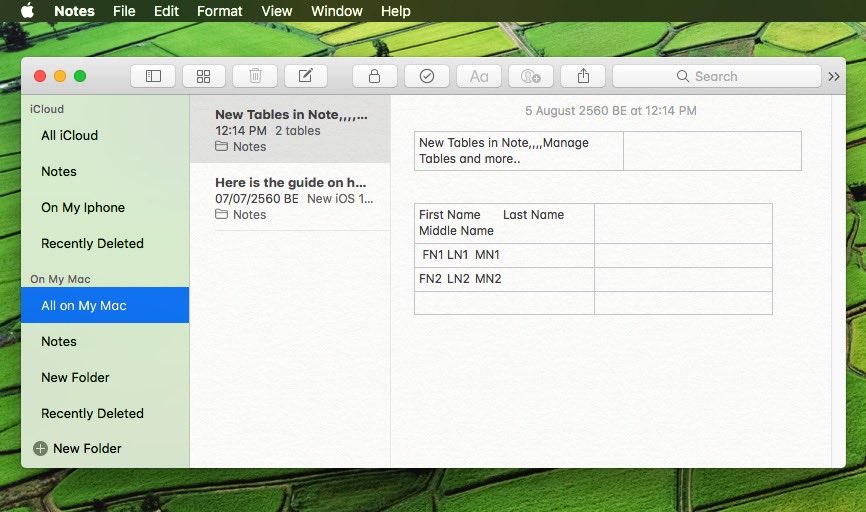
Task: Add people to this note icon
Action: tap(531, 76)
